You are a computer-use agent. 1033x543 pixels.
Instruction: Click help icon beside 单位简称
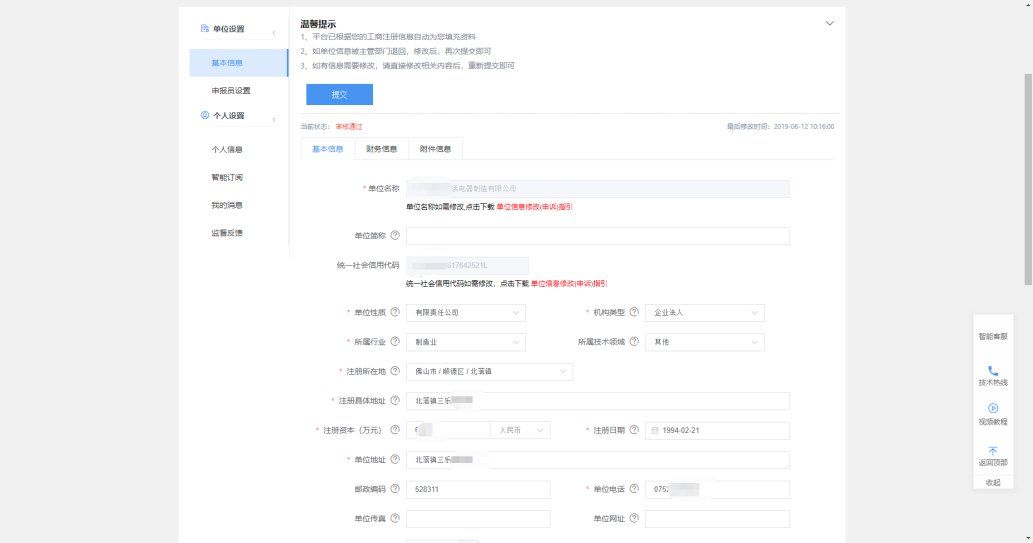[394, 236]
